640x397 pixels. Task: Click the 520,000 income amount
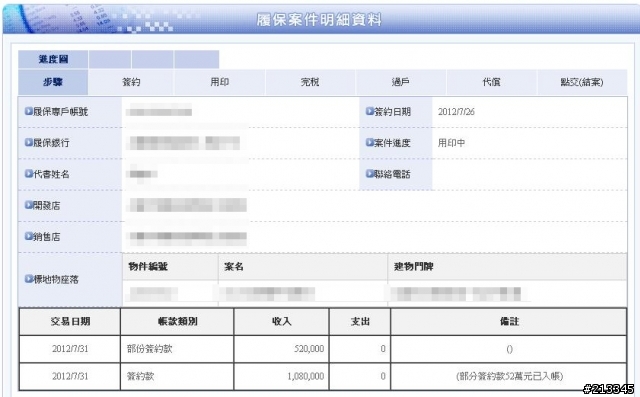[x=309, y=349]
